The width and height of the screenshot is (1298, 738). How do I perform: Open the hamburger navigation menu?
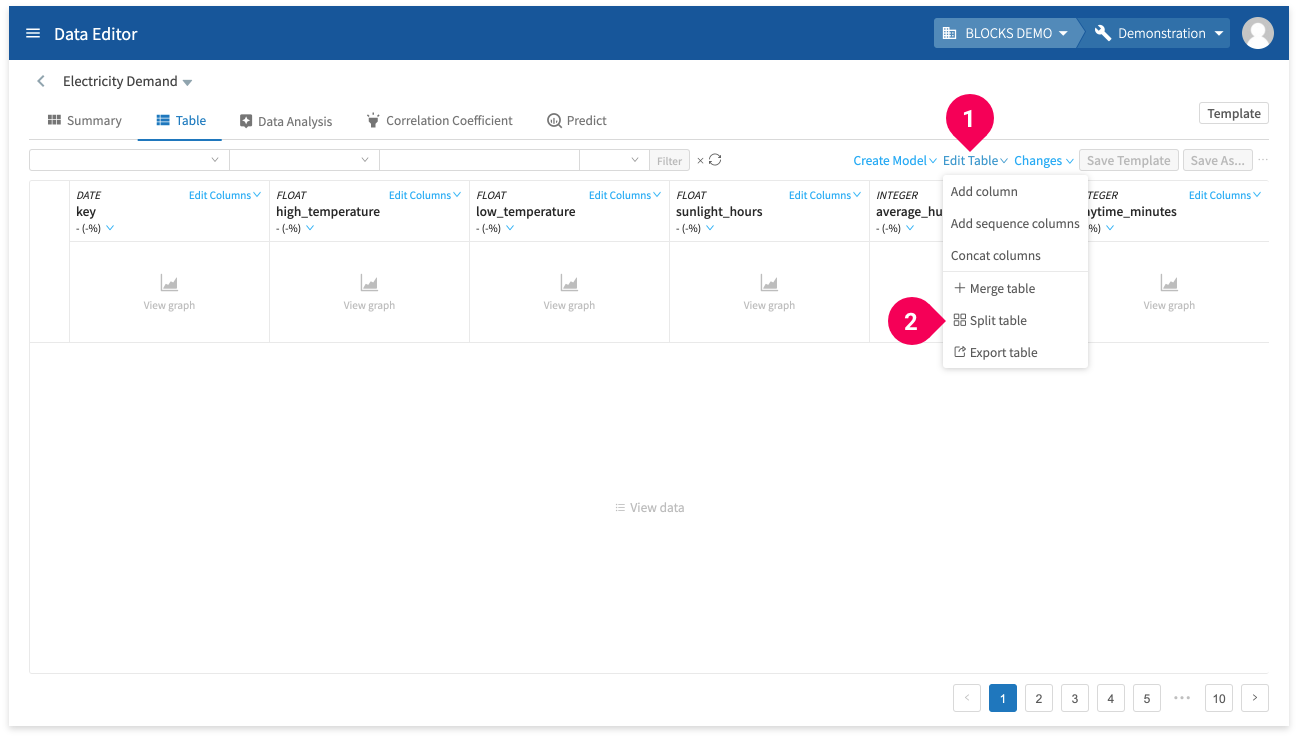click(x=33, y=33)
